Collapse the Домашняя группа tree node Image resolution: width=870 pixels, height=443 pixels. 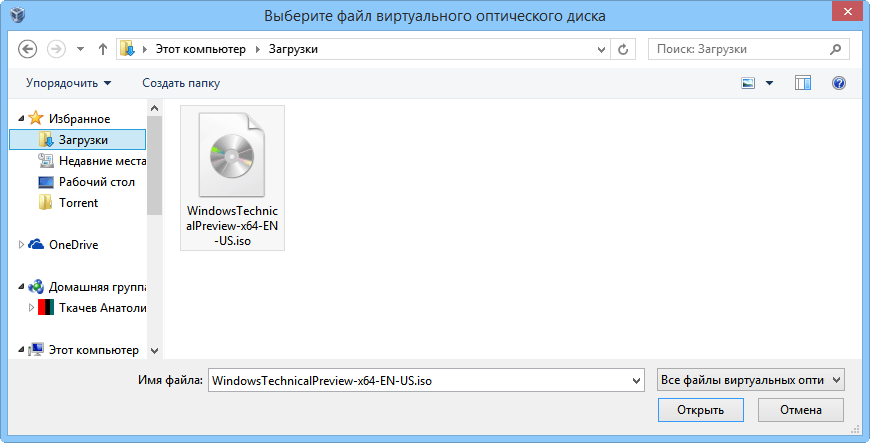coord(21,287)
